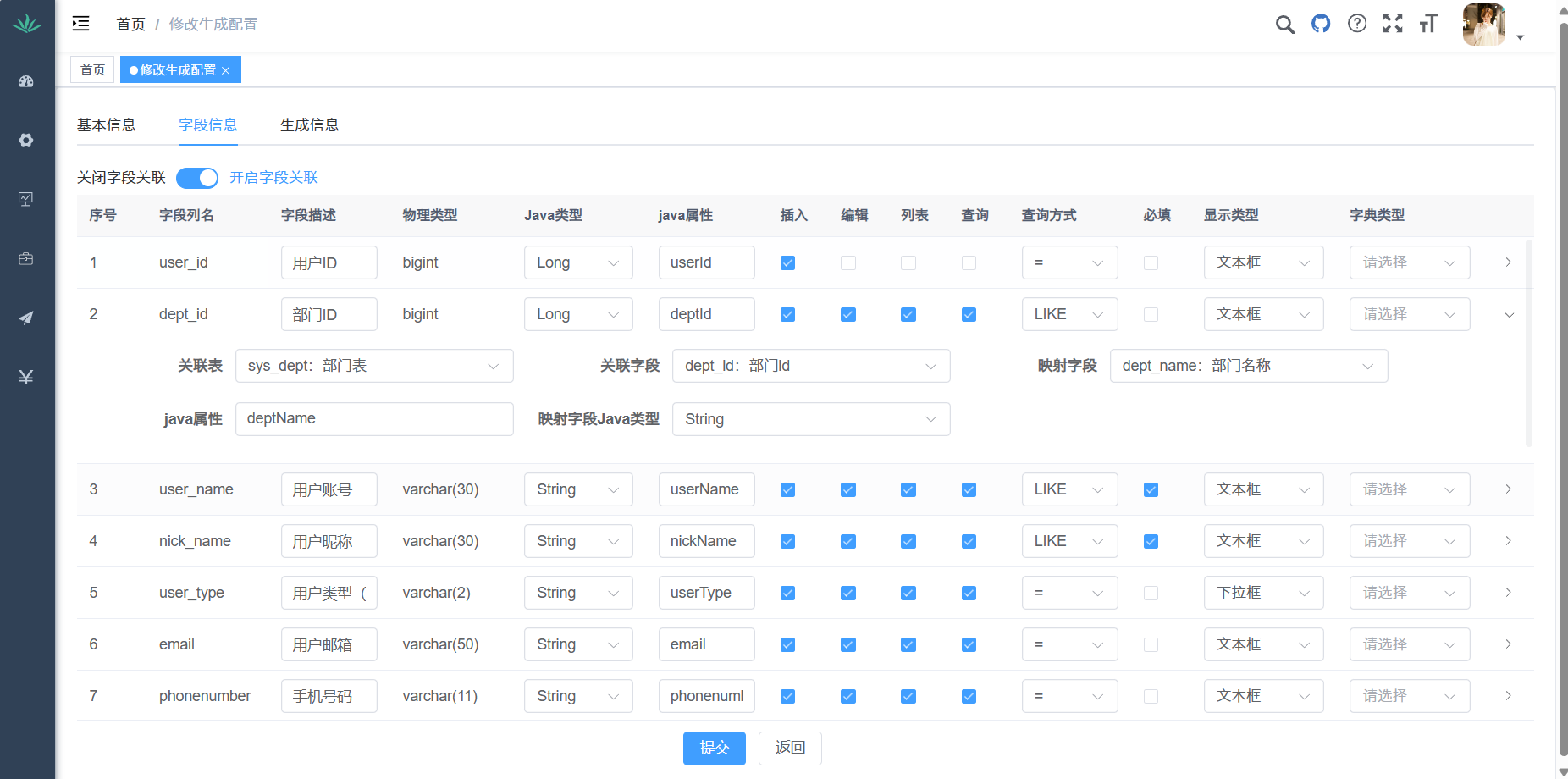Toggle the field association switch
This screenshot has height=779, width=1568.
[x=197, y=178]
